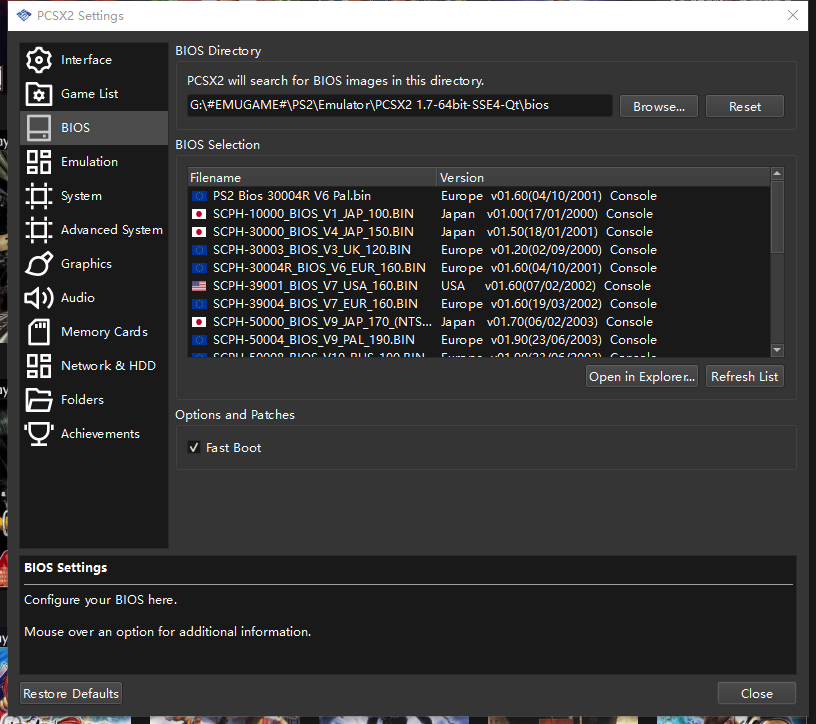Viewport: 816px width, 724px height.
Task: Click the Interface gear icon in sidebar
Action: (x=39, y=60)
